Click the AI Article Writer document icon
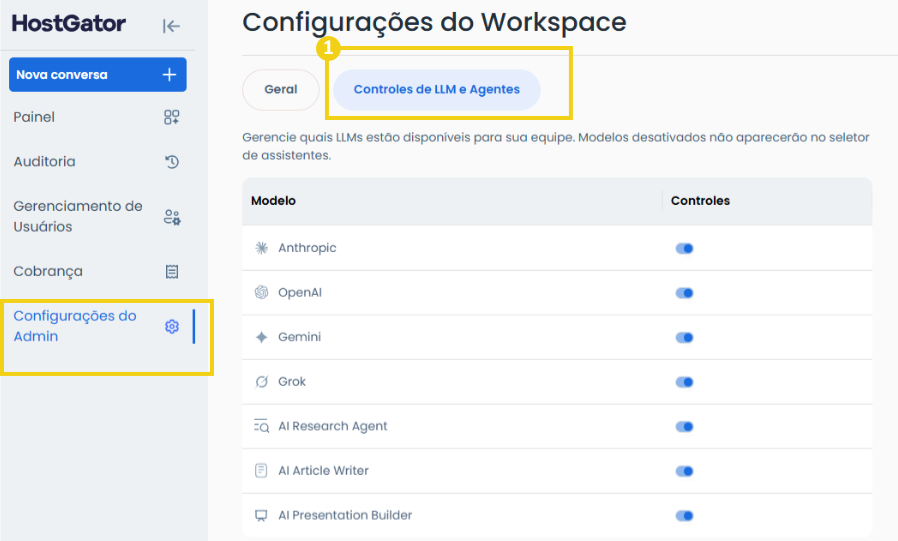 coord(261,471)
